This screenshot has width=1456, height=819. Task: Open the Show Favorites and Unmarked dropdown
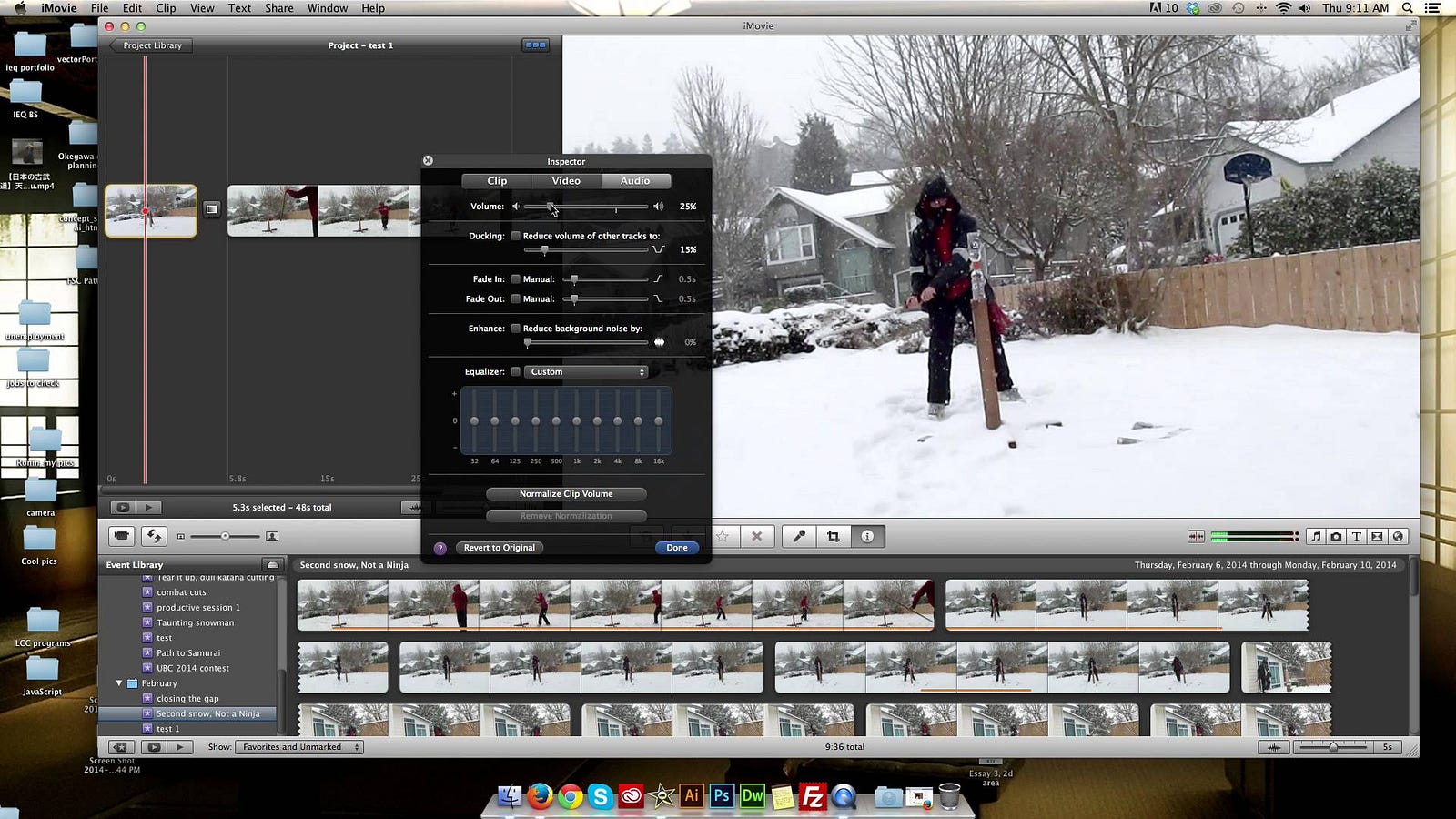point(299,747)
